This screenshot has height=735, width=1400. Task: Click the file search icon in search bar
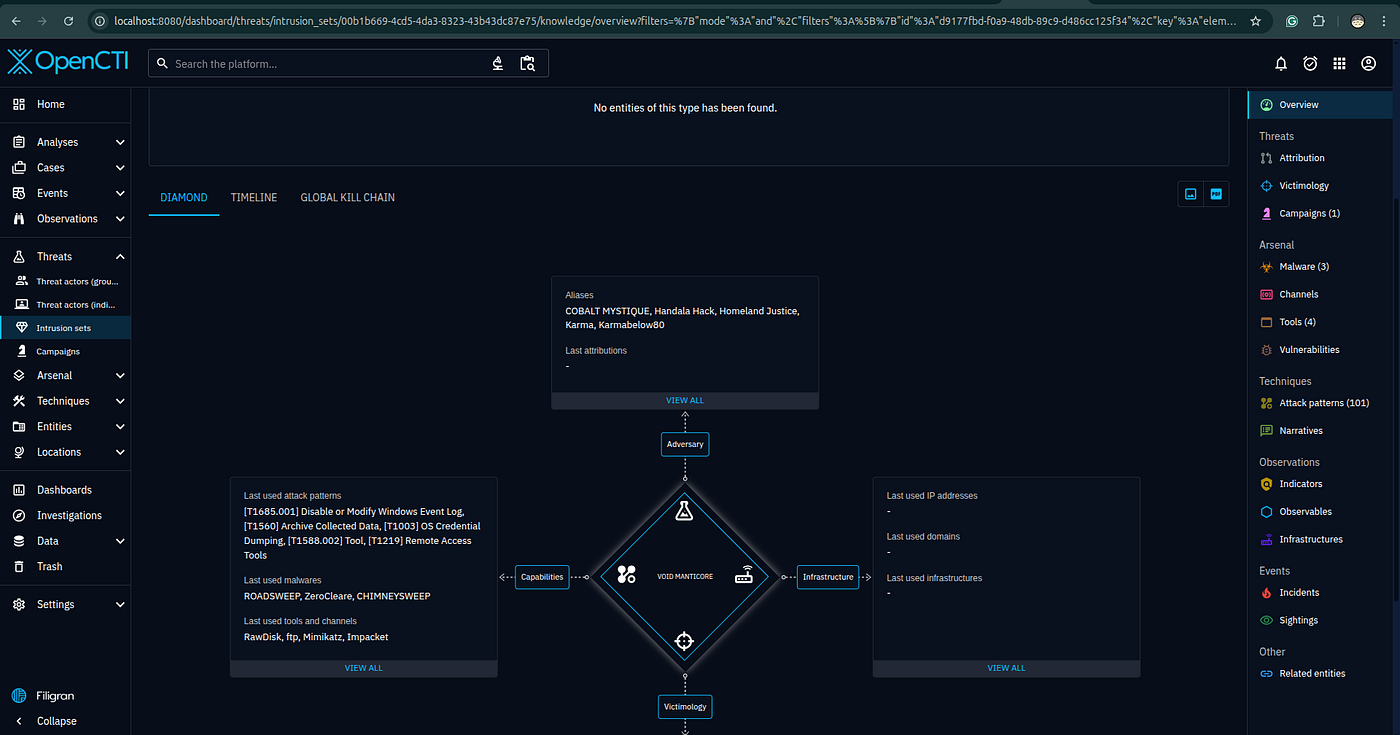click(528, 64)
